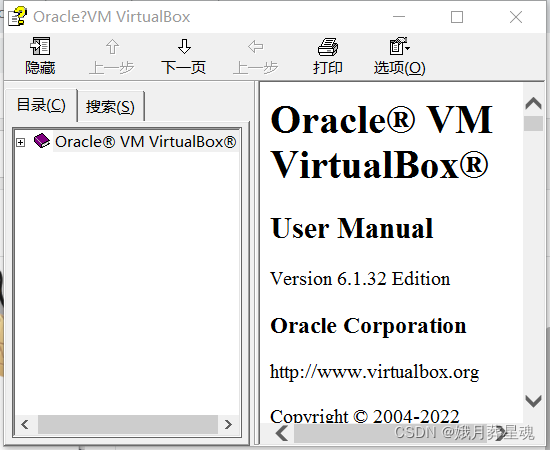Click the contents pane horizontal scrollbar thumb
Screen dimensions: 550x450
point(128,424)
